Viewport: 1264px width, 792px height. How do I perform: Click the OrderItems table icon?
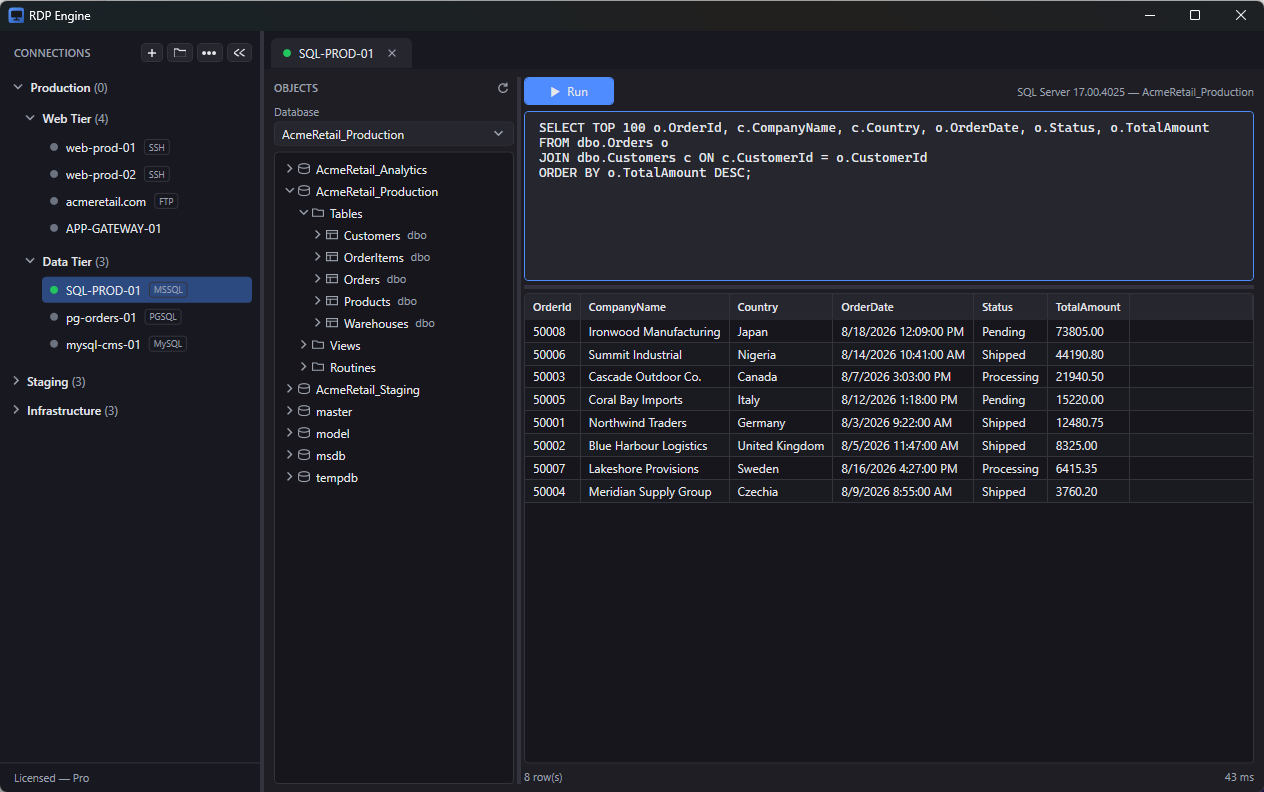click(332, 257)
